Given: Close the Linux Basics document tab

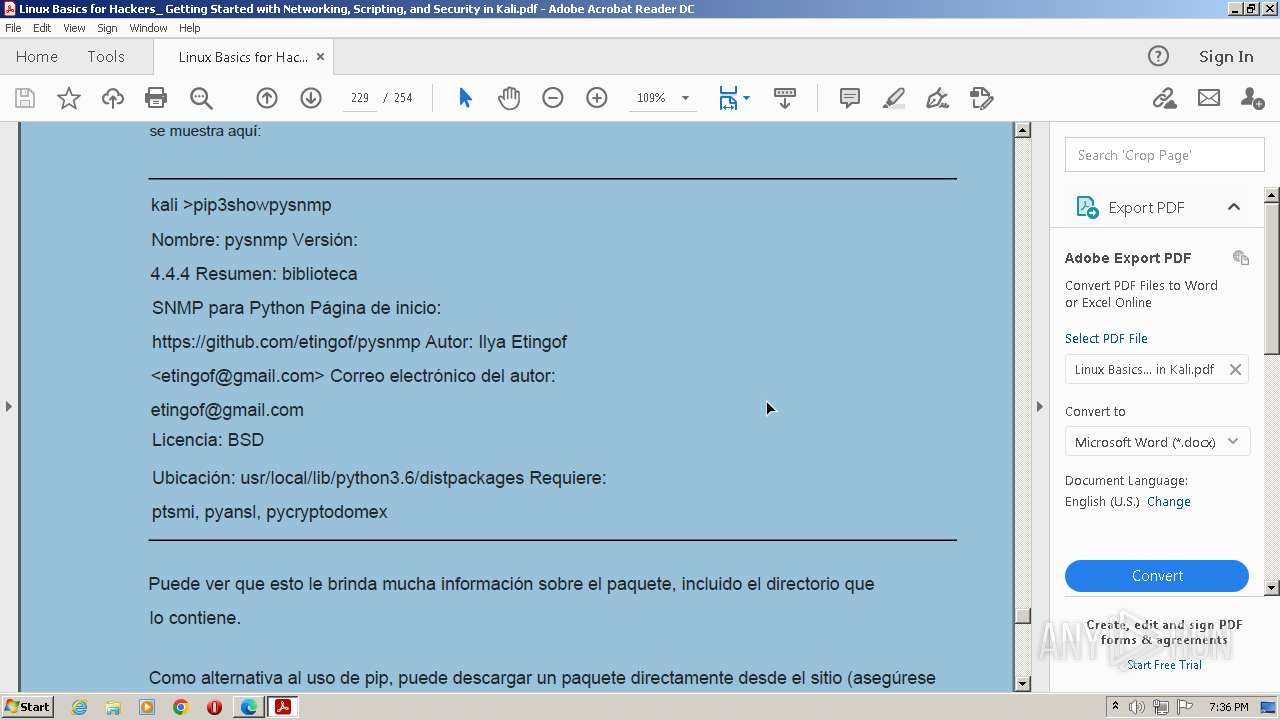Looking at the screenshot, I should pyautogui.click(x=320, y=57).
